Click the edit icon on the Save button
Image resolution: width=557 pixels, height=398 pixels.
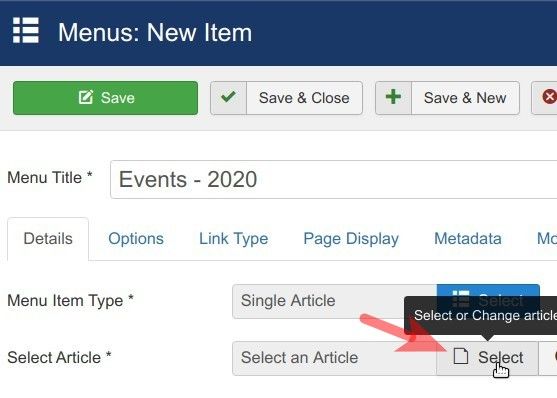coord(86,97)
